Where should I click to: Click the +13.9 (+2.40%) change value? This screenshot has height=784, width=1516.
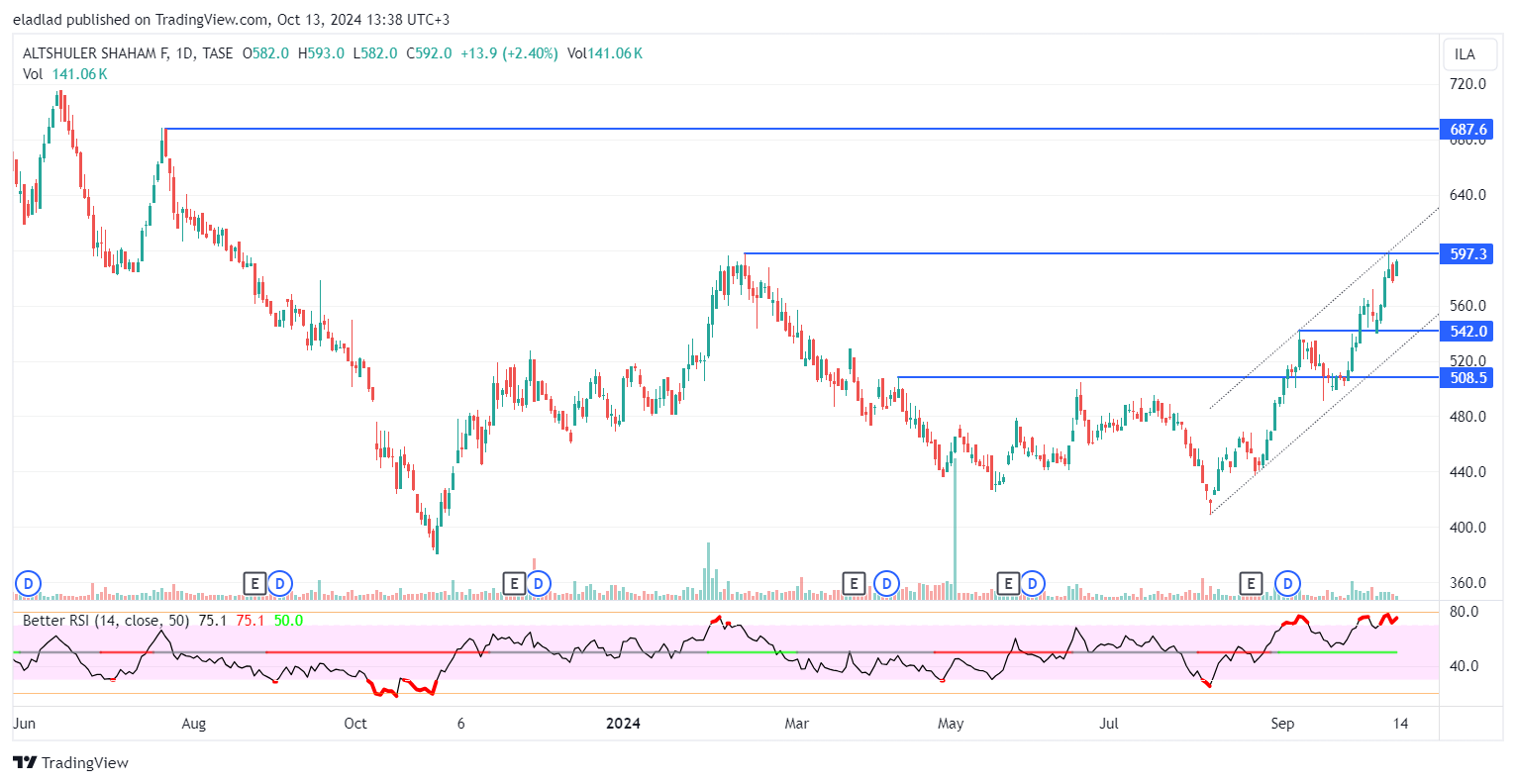tap(509, 53)
